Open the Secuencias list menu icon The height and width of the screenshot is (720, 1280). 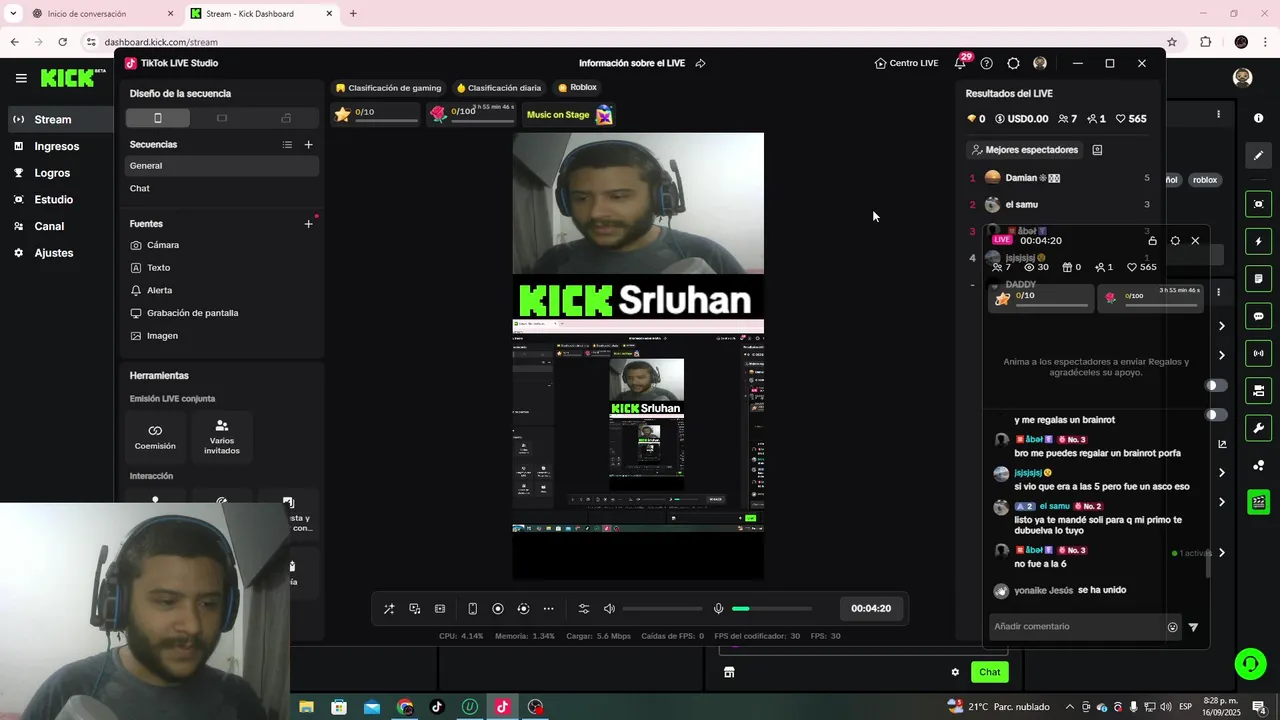tap(287, 145)
